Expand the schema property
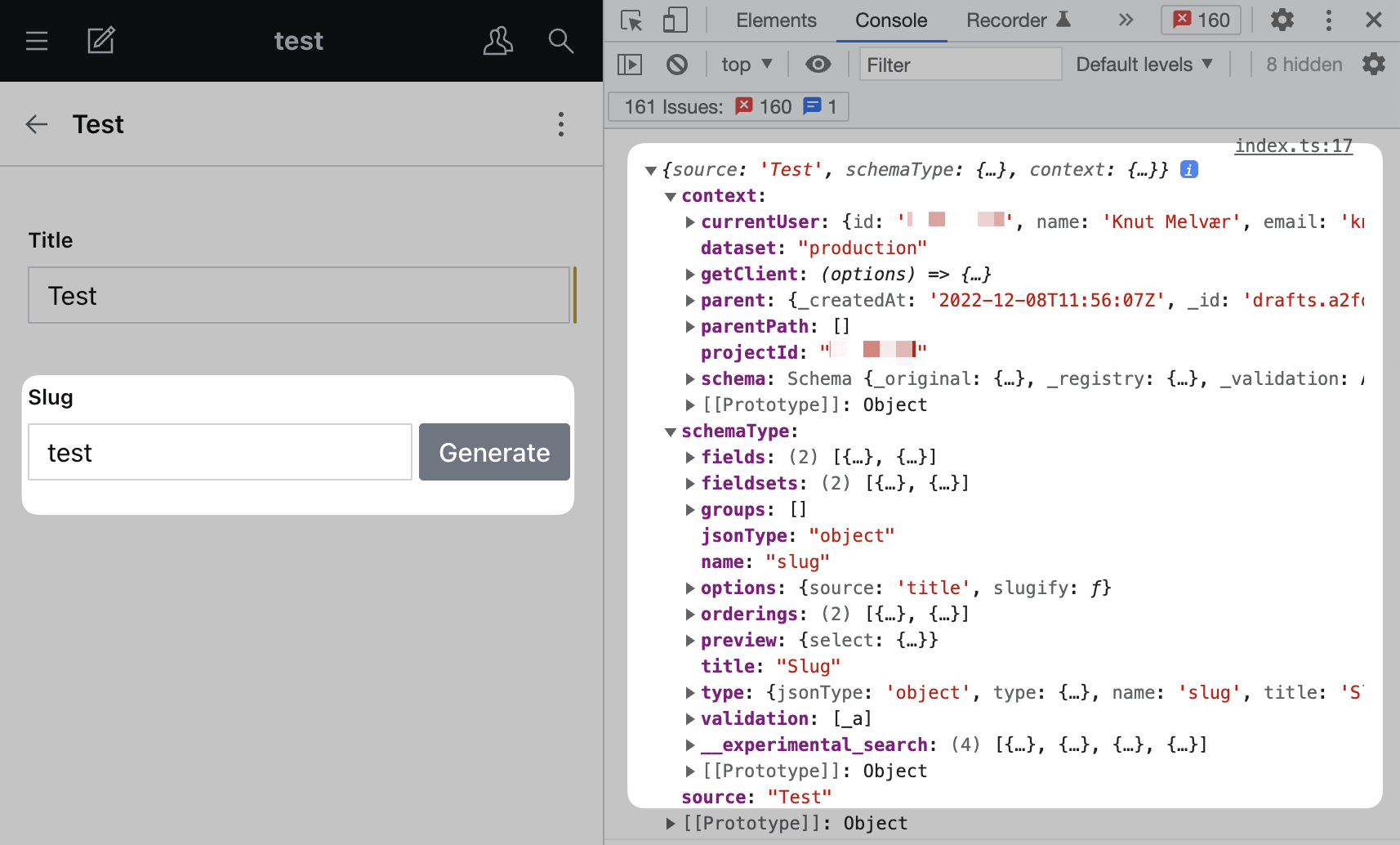Image resolution: width=1400 pixels, height=845 pixels. tap(690, 379)
